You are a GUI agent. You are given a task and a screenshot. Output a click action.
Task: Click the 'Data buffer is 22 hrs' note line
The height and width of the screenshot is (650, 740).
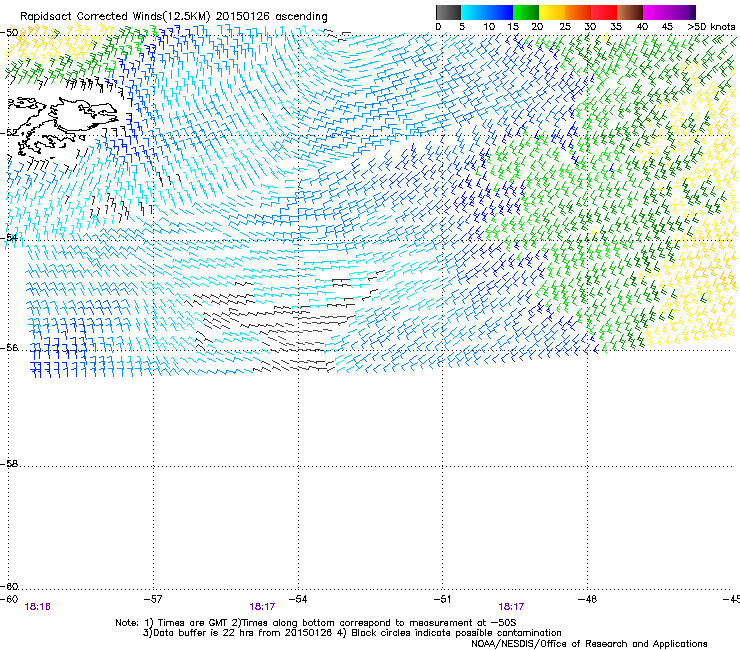point(352,633)
